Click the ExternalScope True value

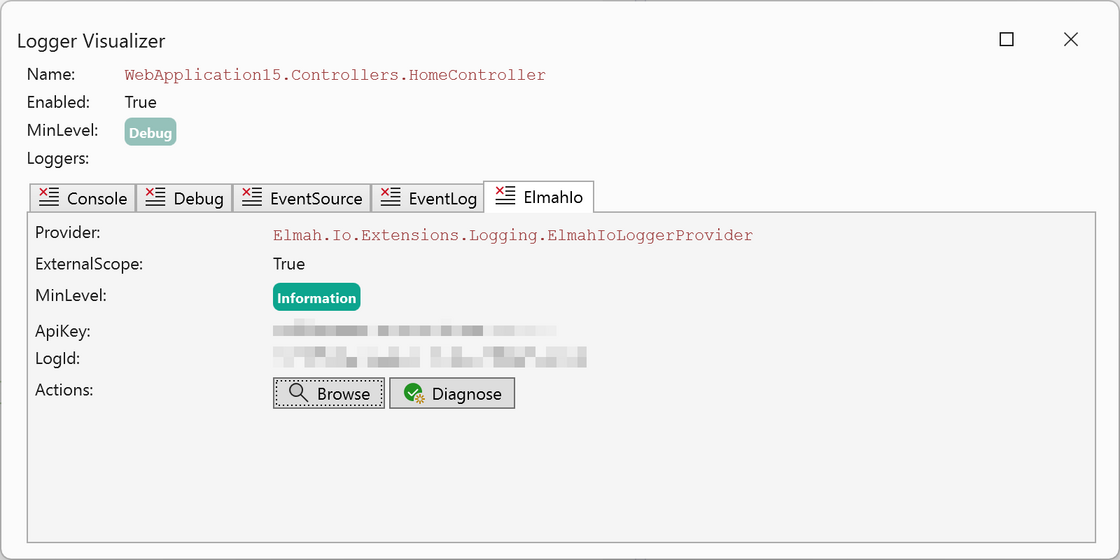(x=289, y=264)
